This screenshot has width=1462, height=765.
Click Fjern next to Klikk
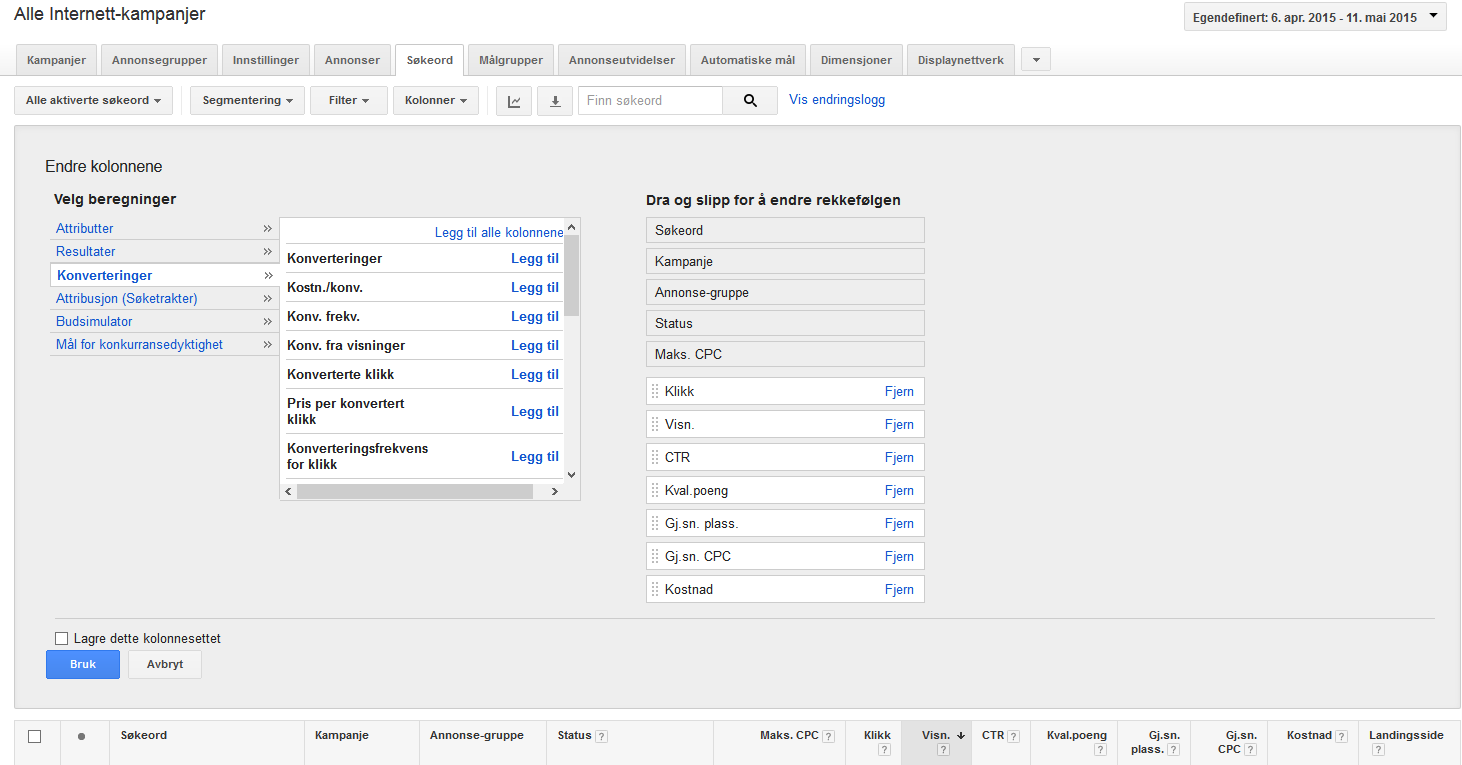(x=899, y=391)
